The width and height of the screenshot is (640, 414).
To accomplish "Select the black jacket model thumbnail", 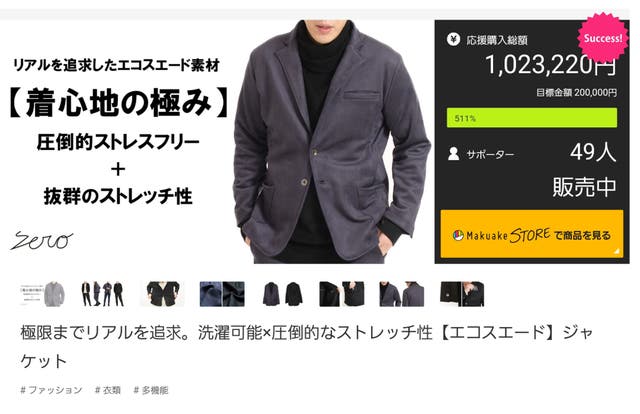I will click(162, 294).
